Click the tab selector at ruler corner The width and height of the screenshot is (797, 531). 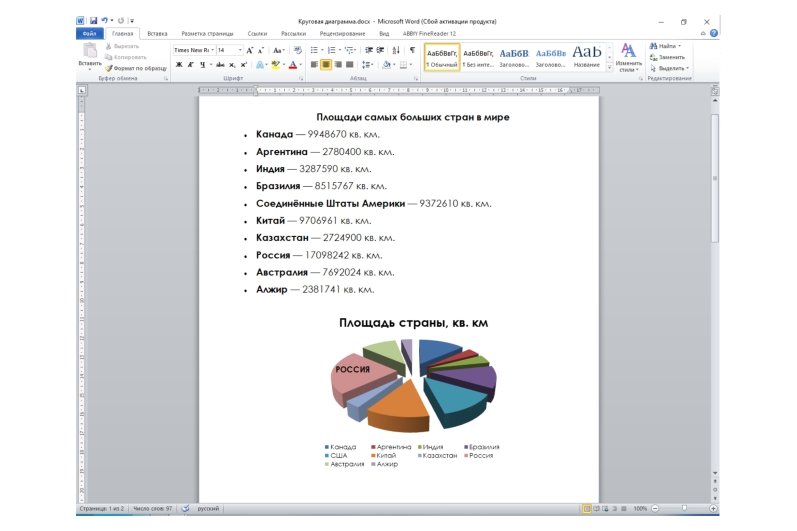pyautogui.click(x=82, y=90)
